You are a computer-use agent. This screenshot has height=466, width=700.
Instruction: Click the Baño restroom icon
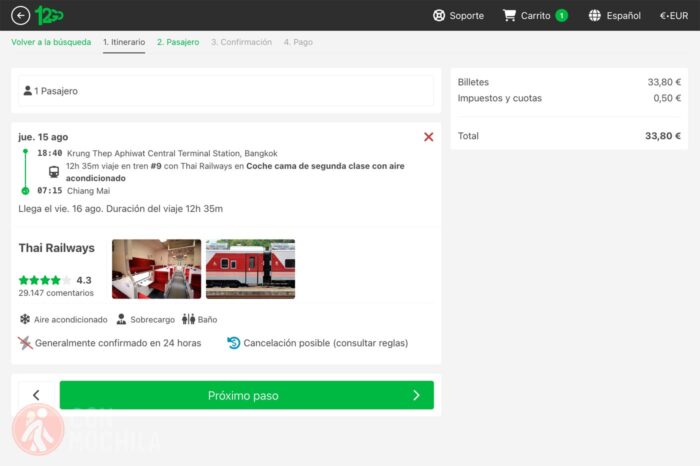(188, 319)
